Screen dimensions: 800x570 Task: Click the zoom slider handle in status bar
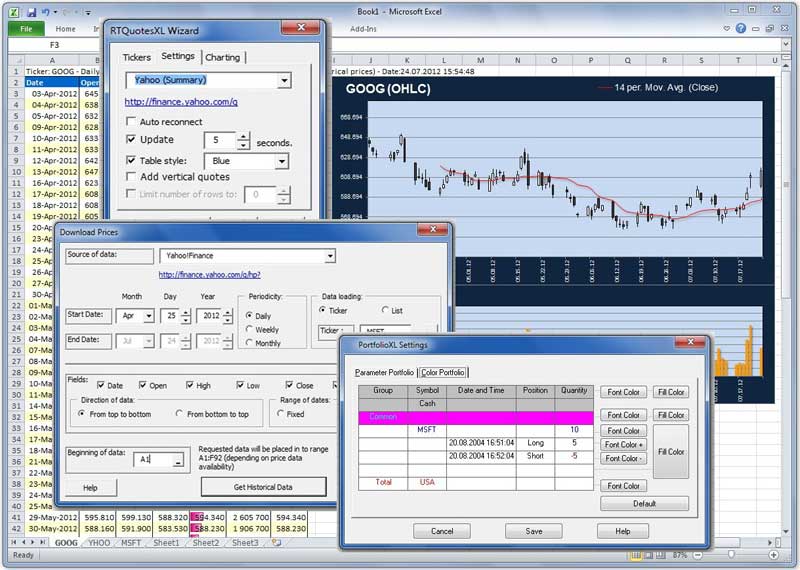coord(732,555)
